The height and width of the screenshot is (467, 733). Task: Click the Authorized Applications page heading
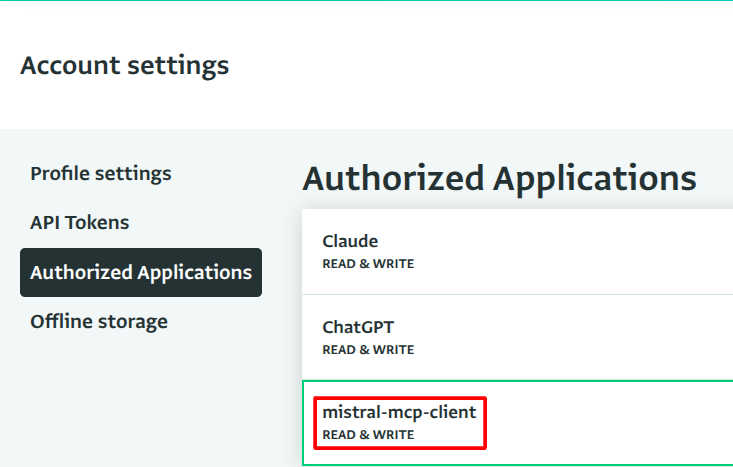(500, 179)
